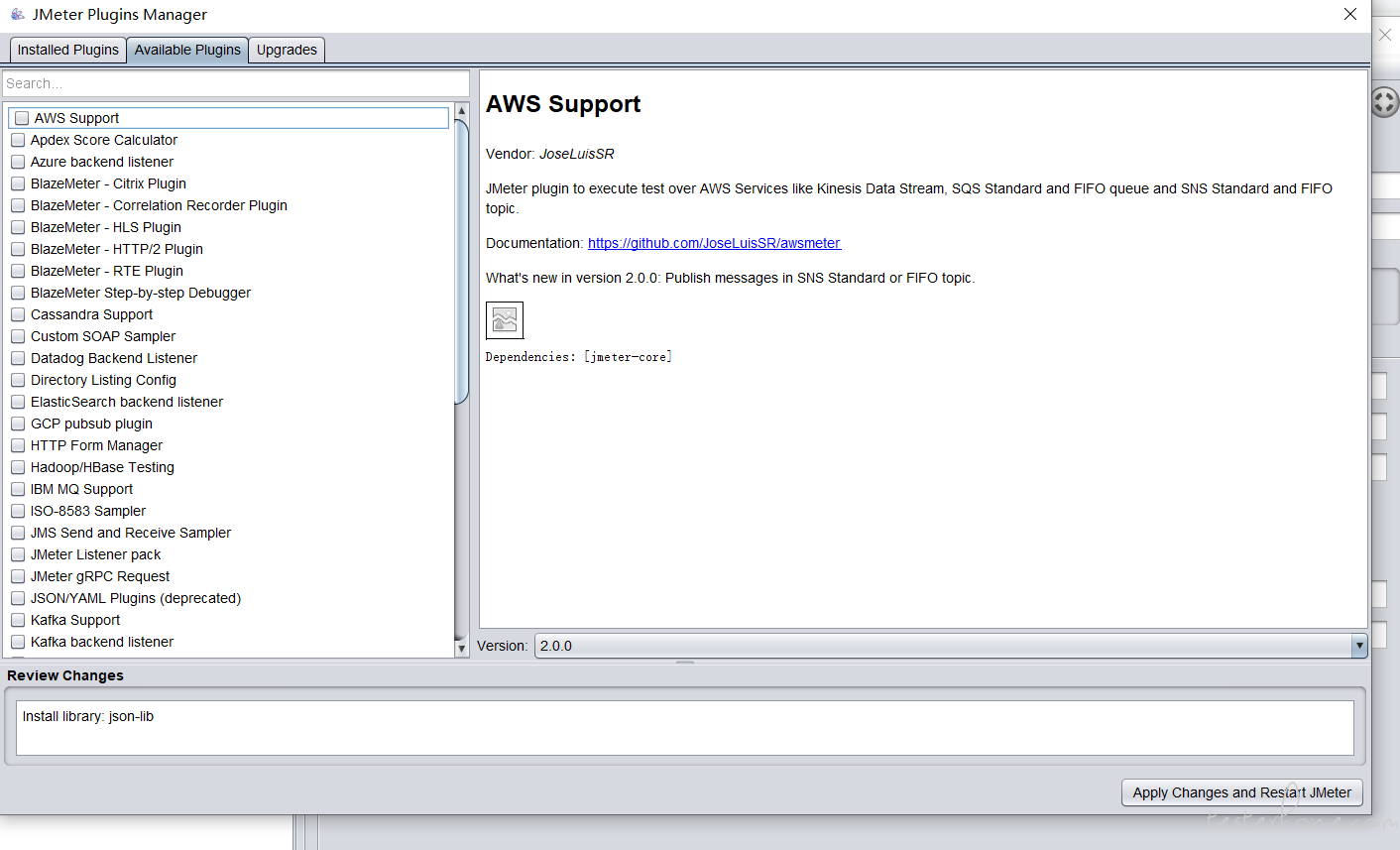Screen dimensions: 1400x850
Task: Click round target icon in background window
Action: 1384,101
